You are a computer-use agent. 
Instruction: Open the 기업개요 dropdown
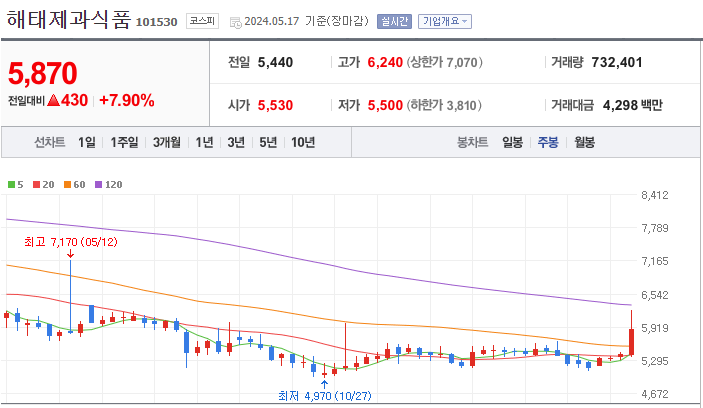coord(445,21)
